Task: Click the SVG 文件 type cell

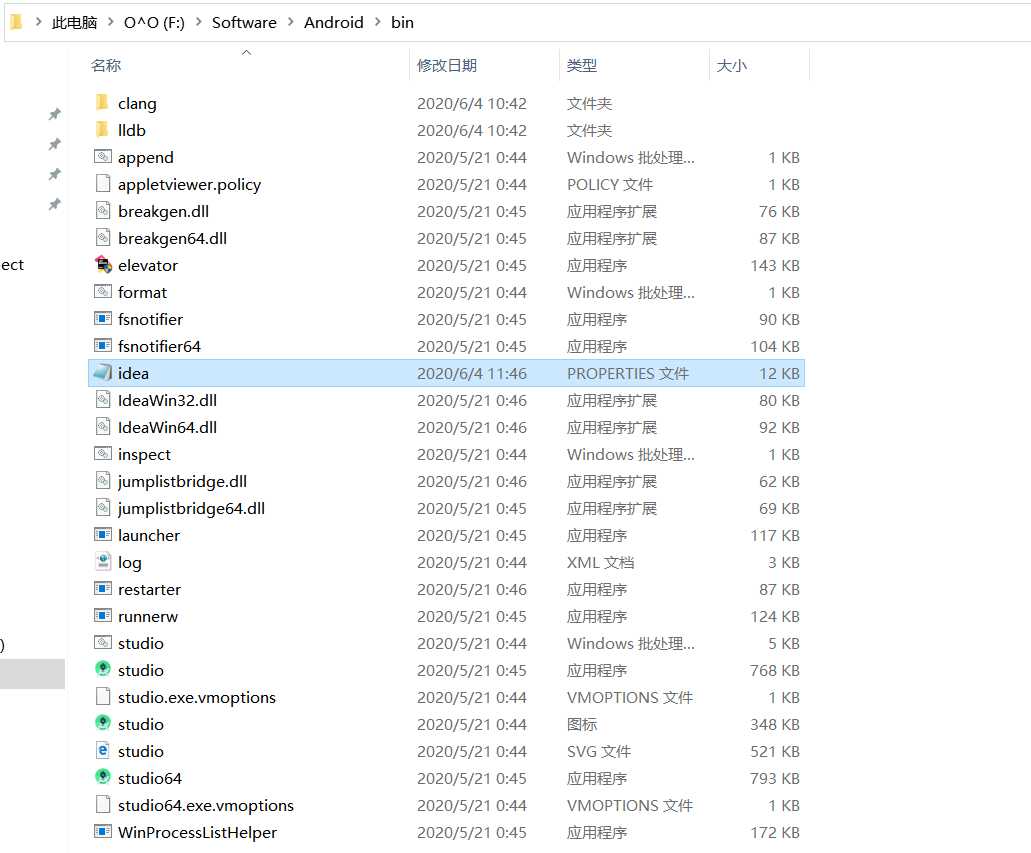Action: click(x=598, y=752)
